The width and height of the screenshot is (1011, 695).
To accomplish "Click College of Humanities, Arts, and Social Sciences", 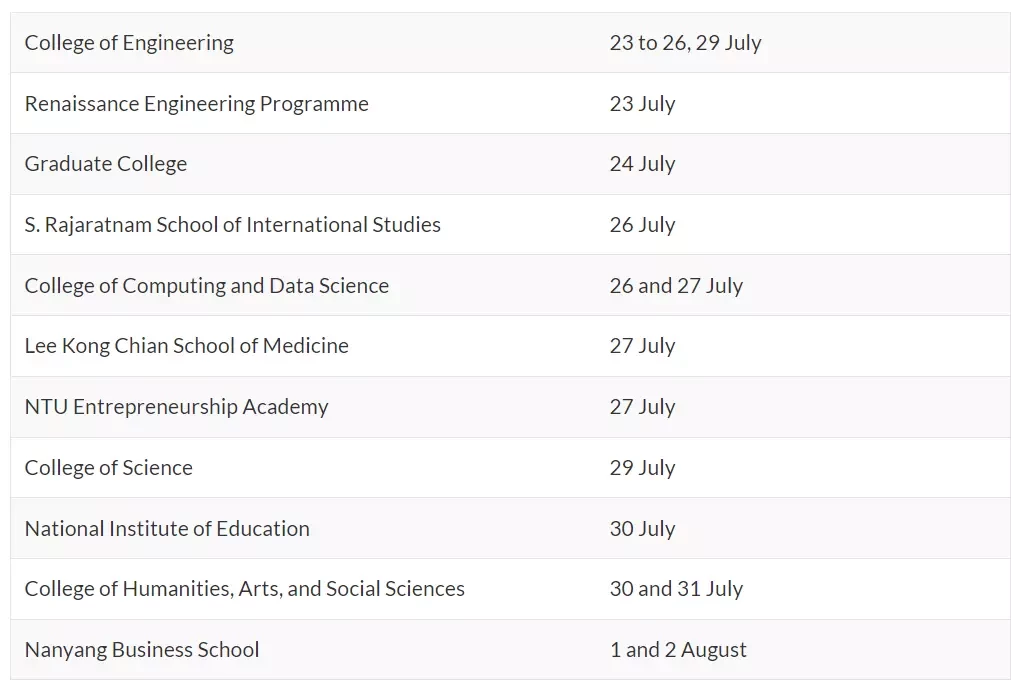I will [244, 589].
